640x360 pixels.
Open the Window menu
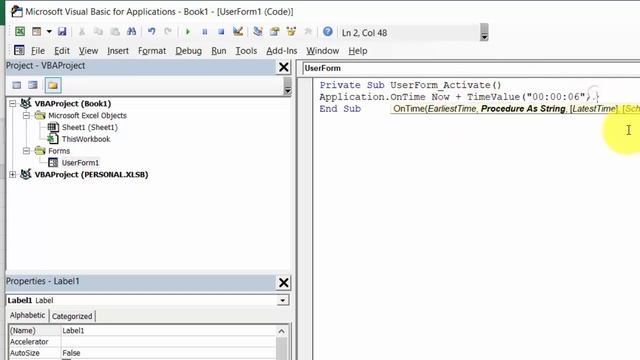(x=322, y=51)
